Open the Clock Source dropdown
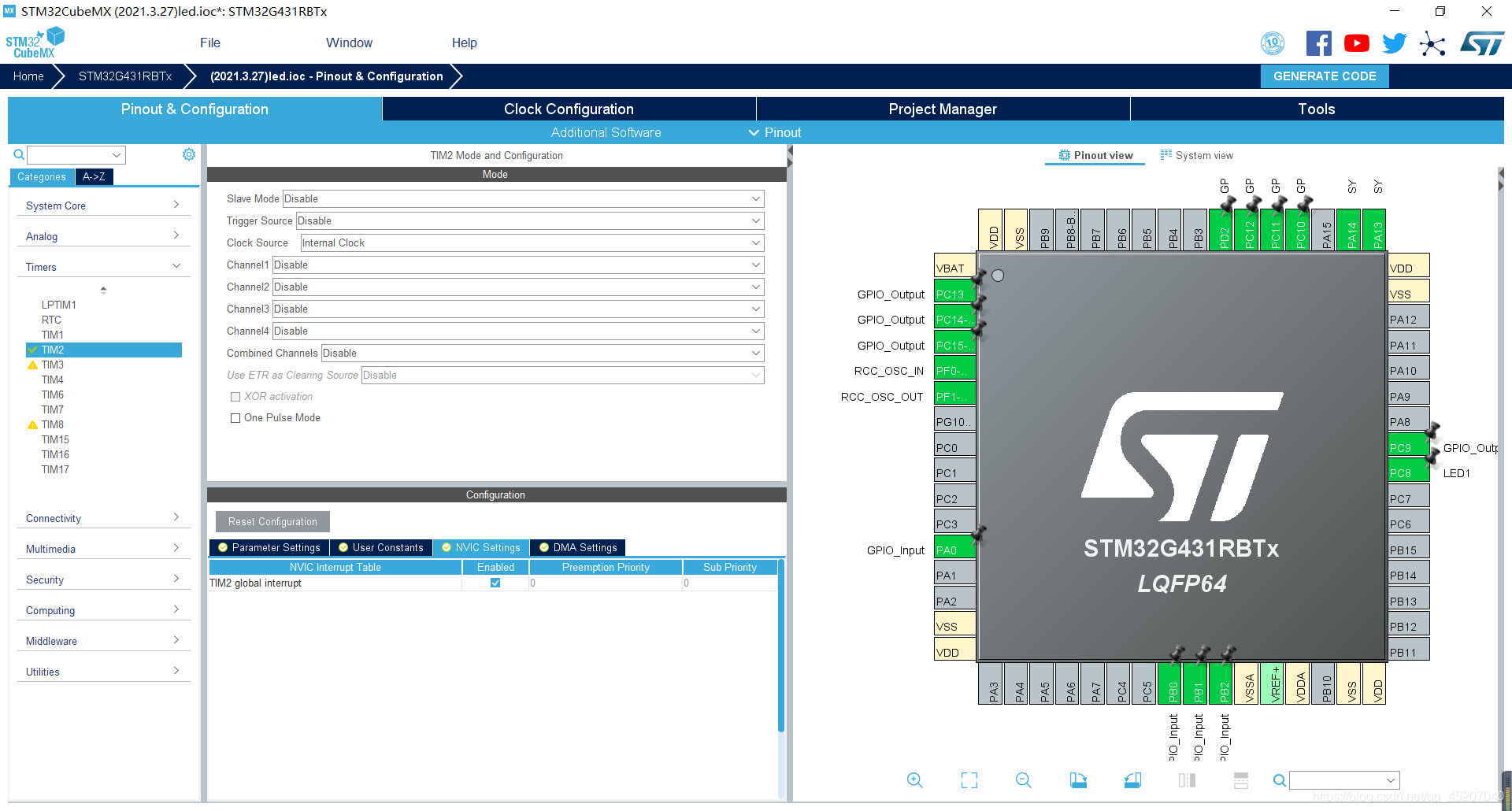Screen dimensions: 1512x811 click(x=532, y=243)
